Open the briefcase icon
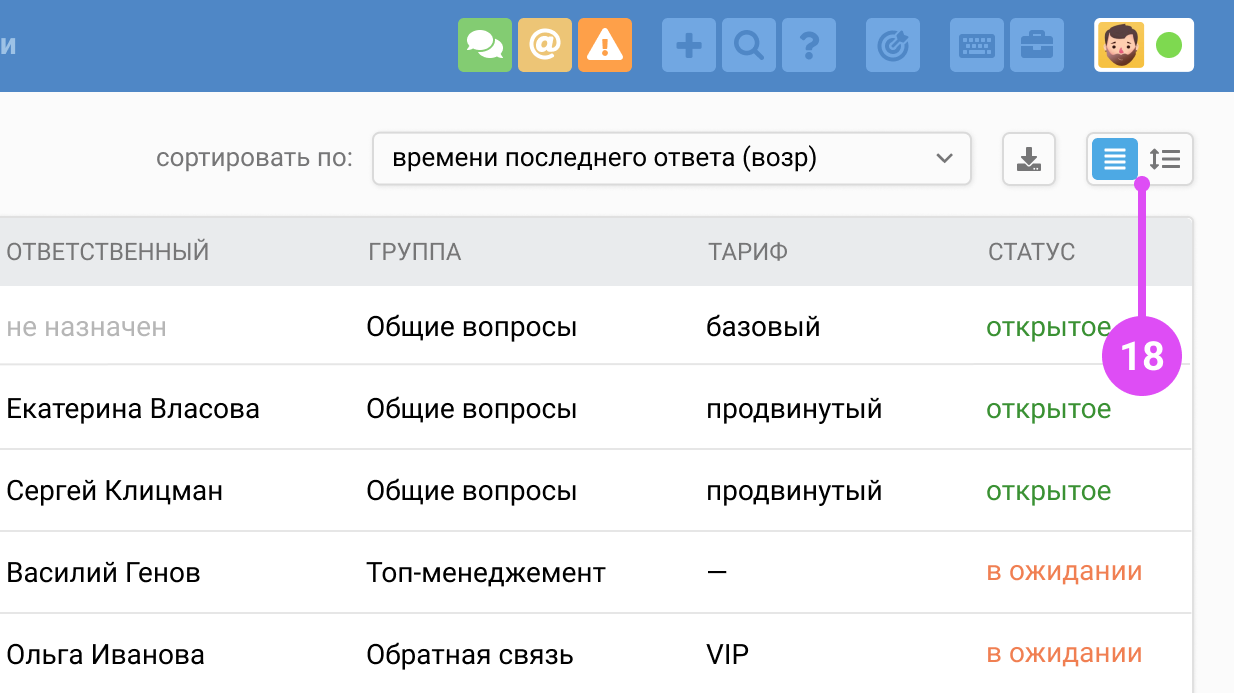Viewport: 1234px width, 693px height. click(x=1036, y=45)
